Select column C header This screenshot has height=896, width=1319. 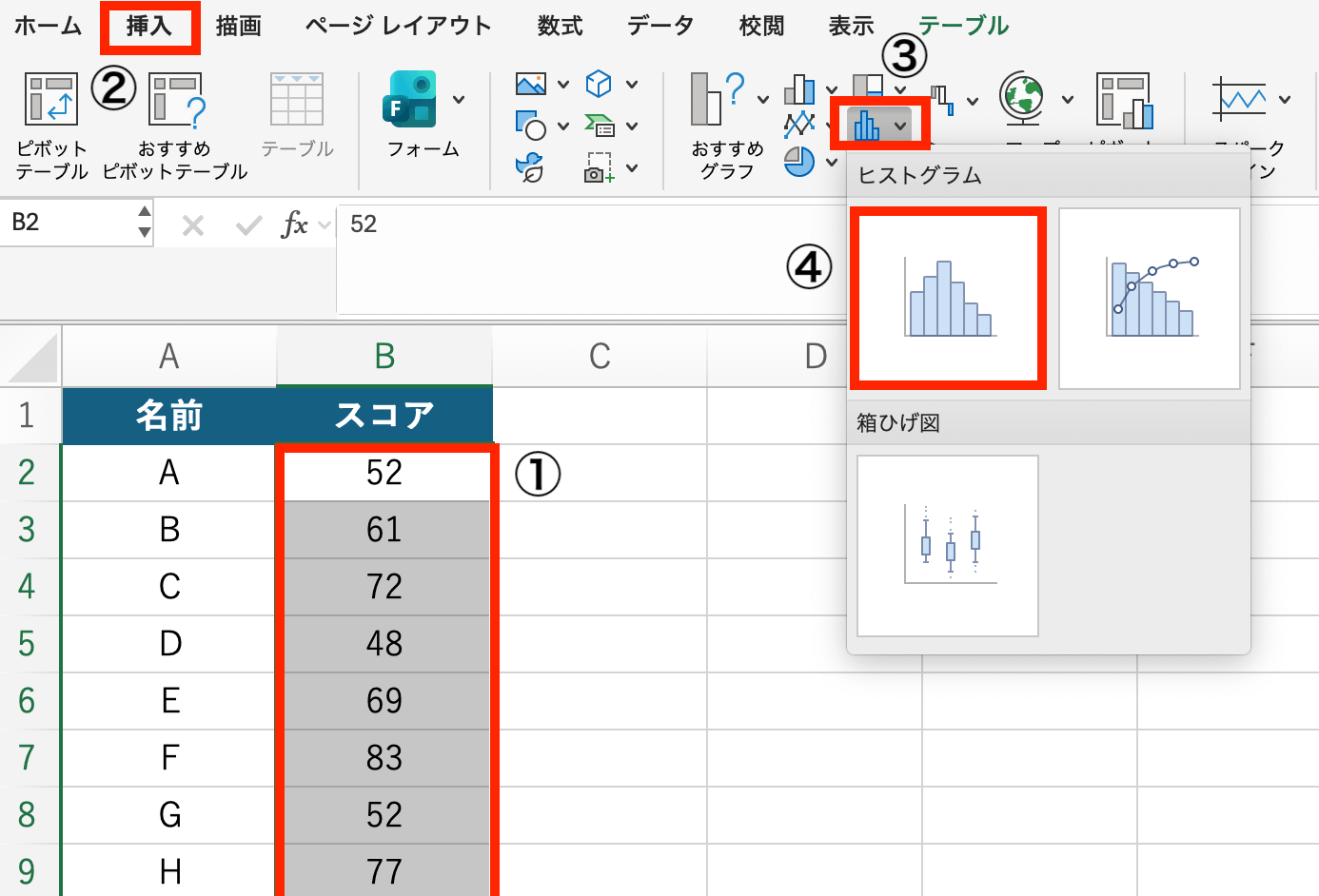(600, 357)
